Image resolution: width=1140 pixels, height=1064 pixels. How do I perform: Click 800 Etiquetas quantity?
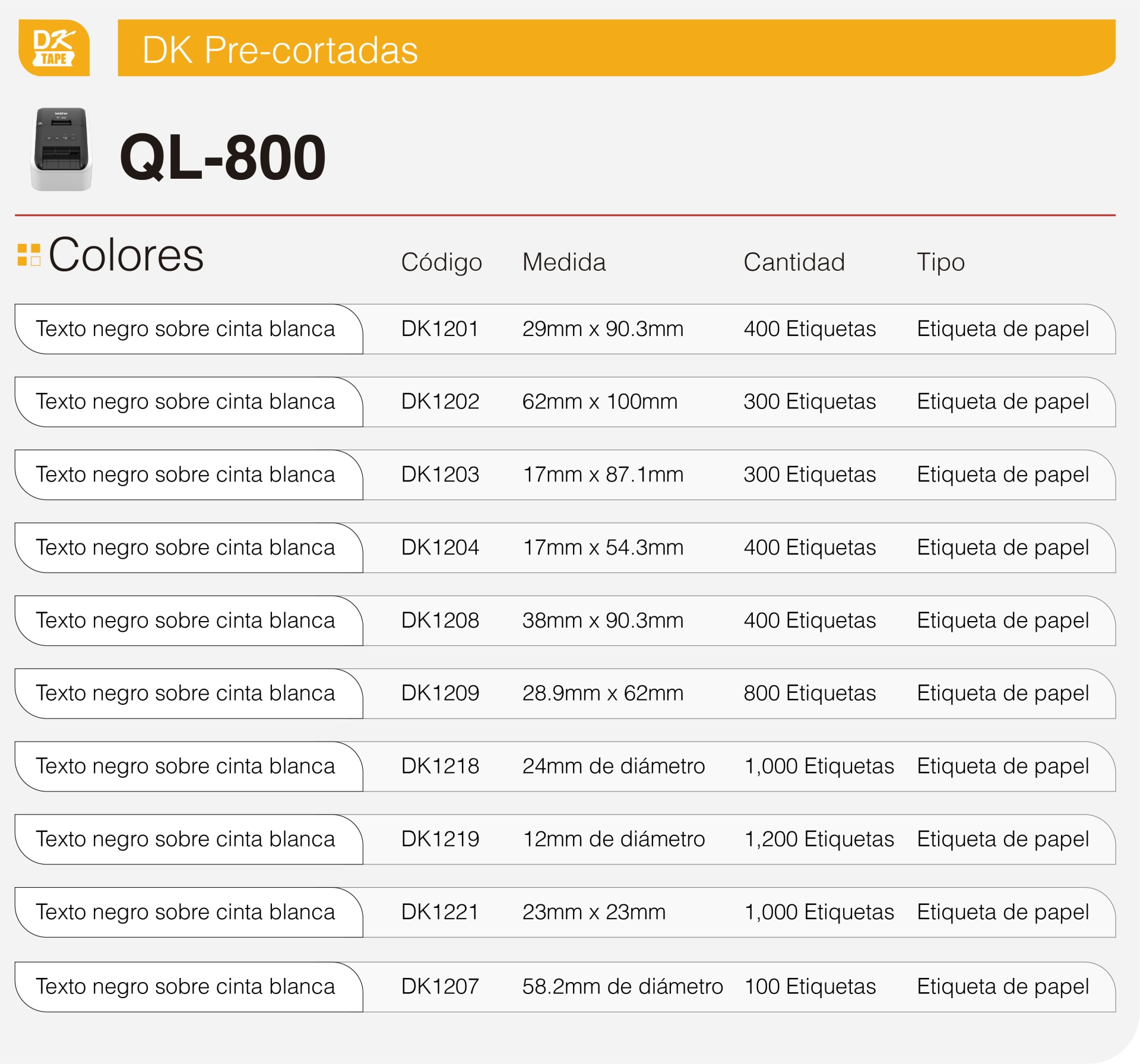point(810,694)
